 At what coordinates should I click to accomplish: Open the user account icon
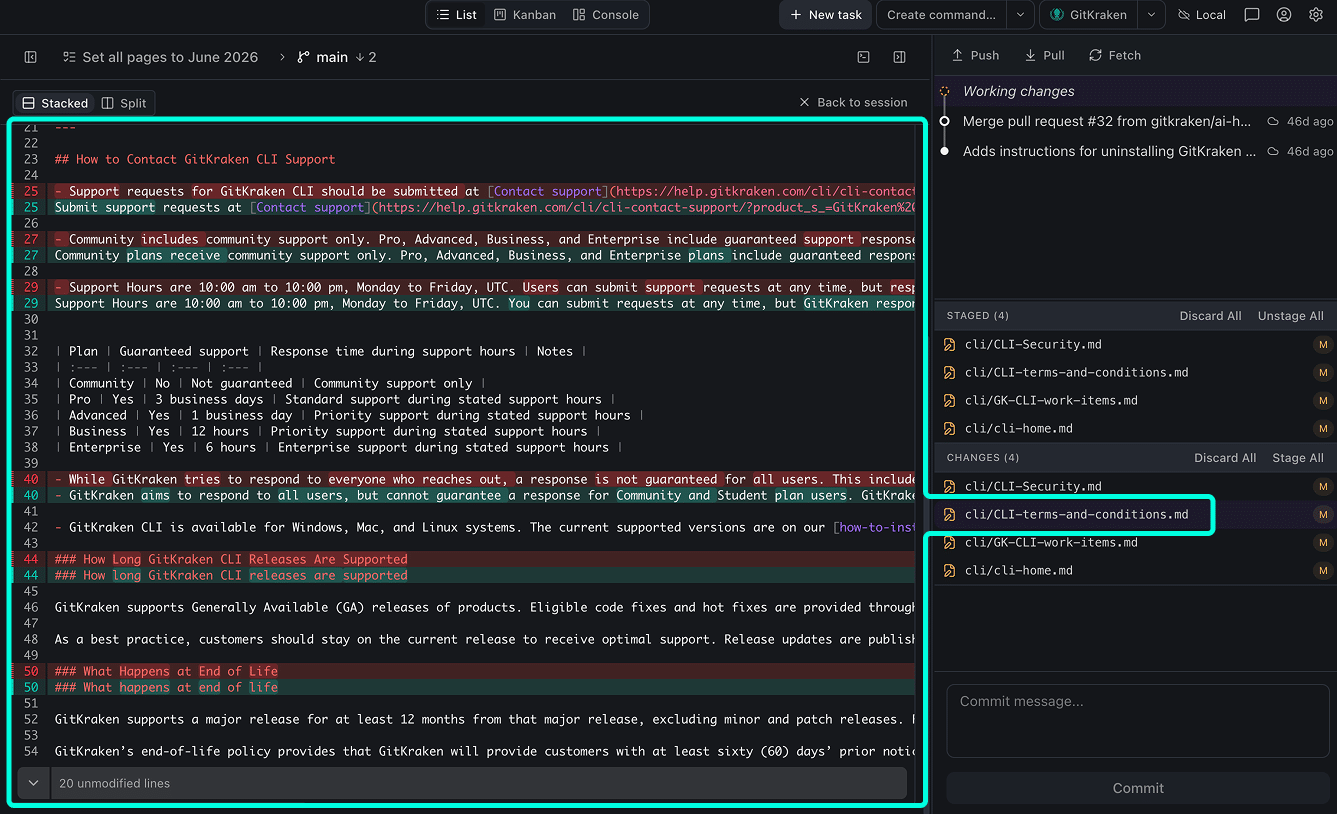tap(1284, 15)
